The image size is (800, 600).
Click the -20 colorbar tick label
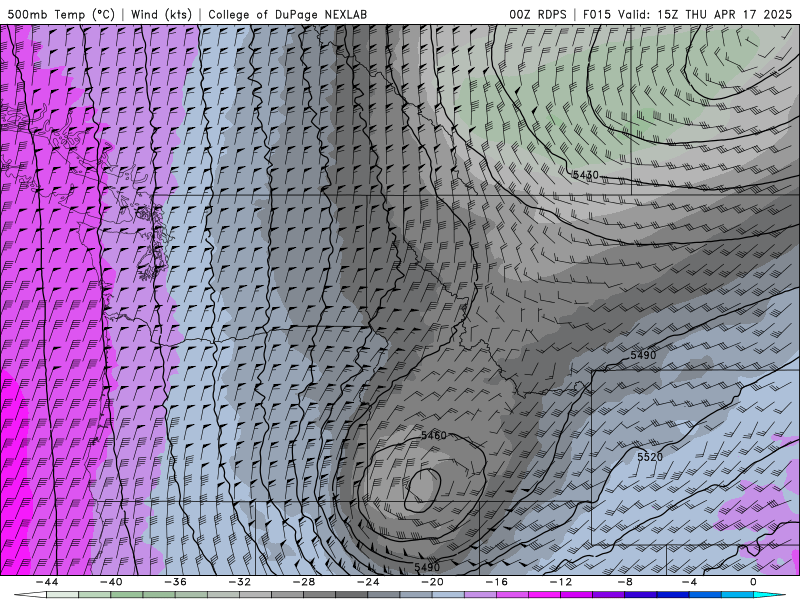coord(433,582)
